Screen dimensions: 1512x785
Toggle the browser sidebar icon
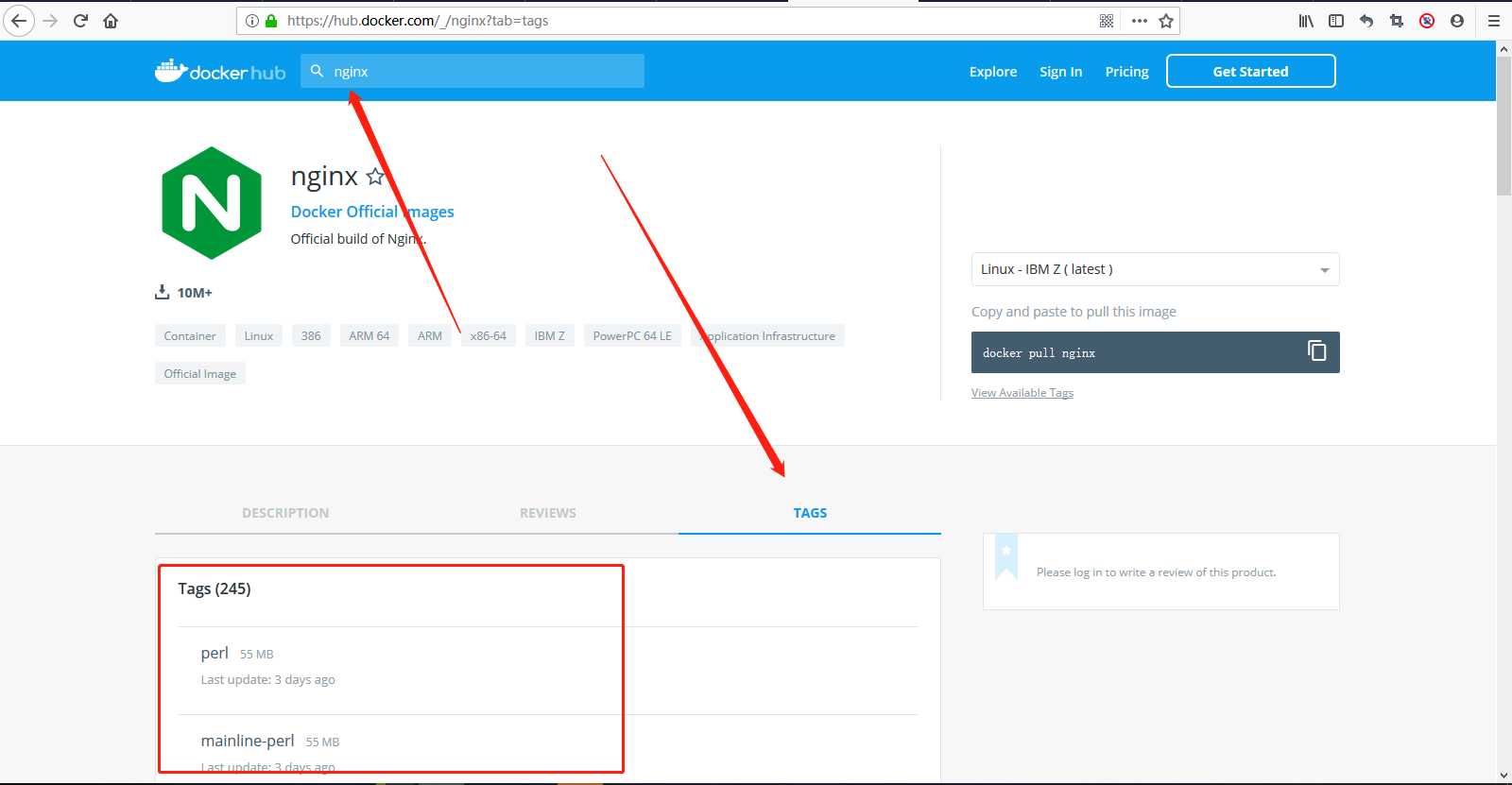[x=1336, y=21]
